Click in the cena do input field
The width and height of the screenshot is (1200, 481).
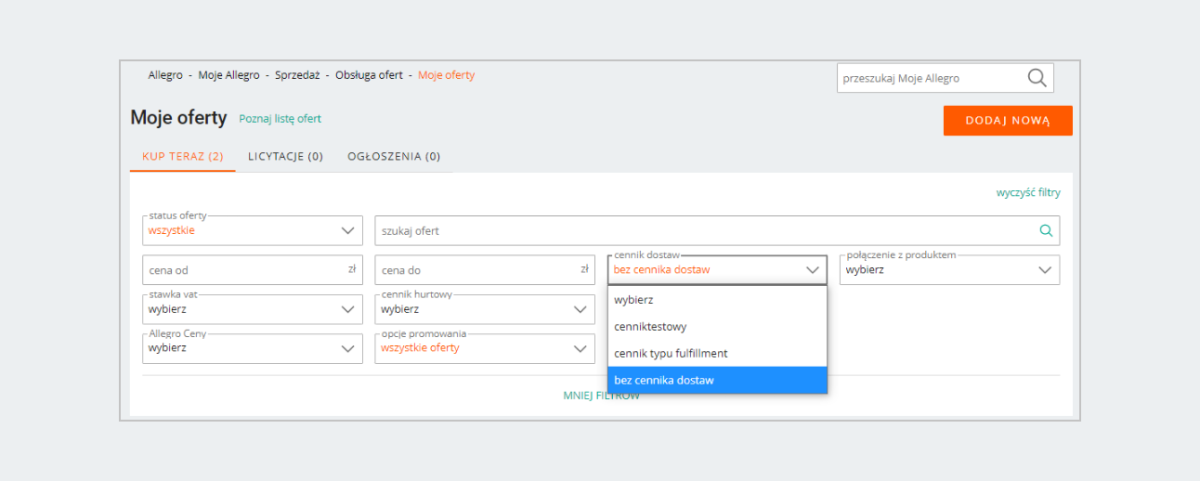pyautogui.click(x=473, y=270)
